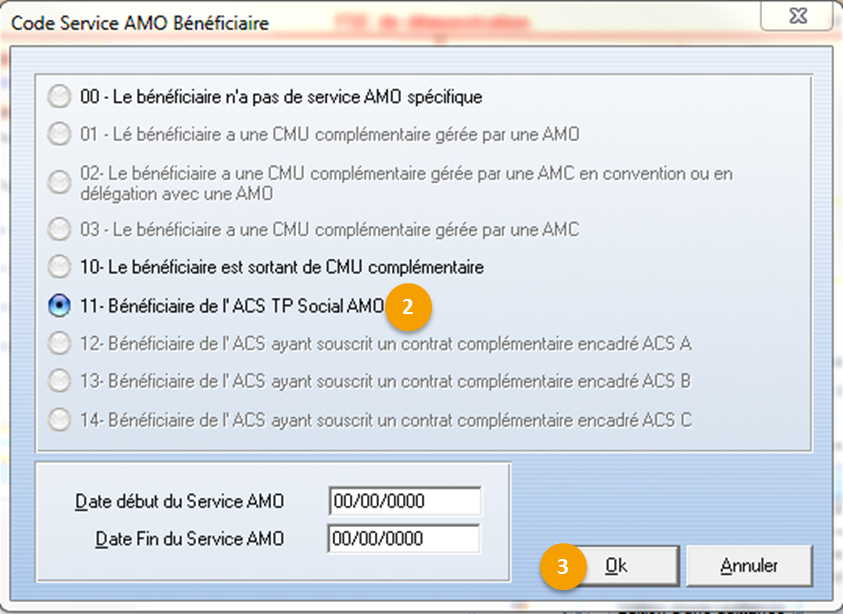The image size is (843, 614).
Task: Choose option 14 contrat encadré ACS C
Action: point(59,419)
